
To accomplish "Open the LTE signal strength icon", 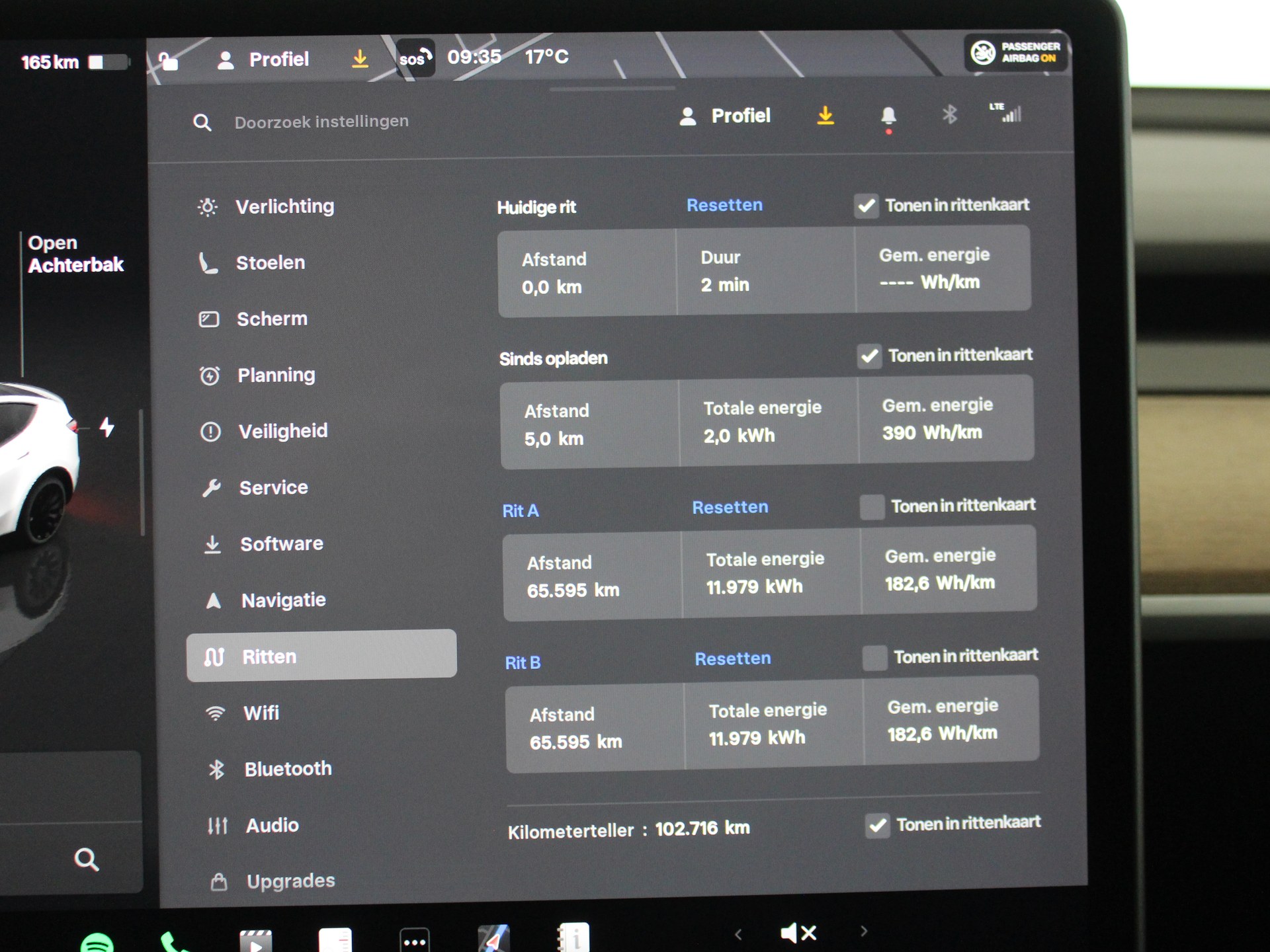I will [x=1007, y=113].
